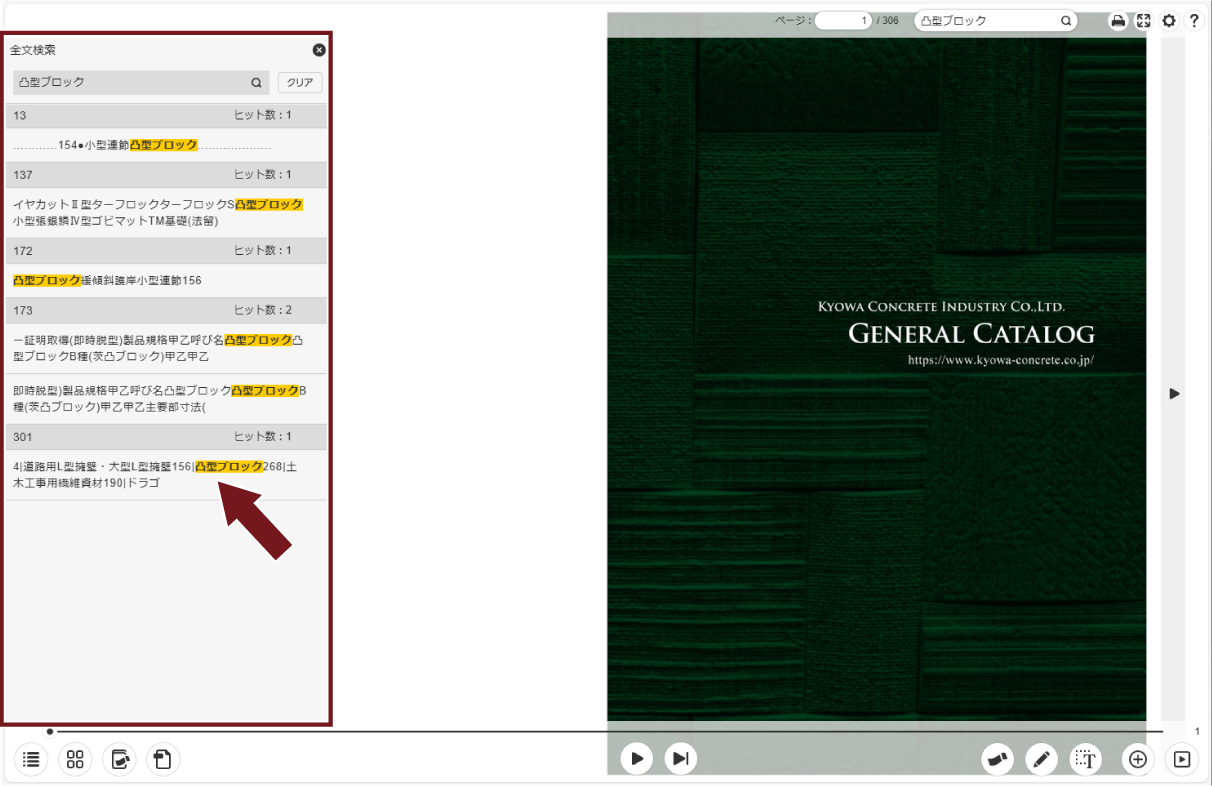The image size is (1212, 786).
Task: Click the page position slider handle
Action: coord(50,732)
